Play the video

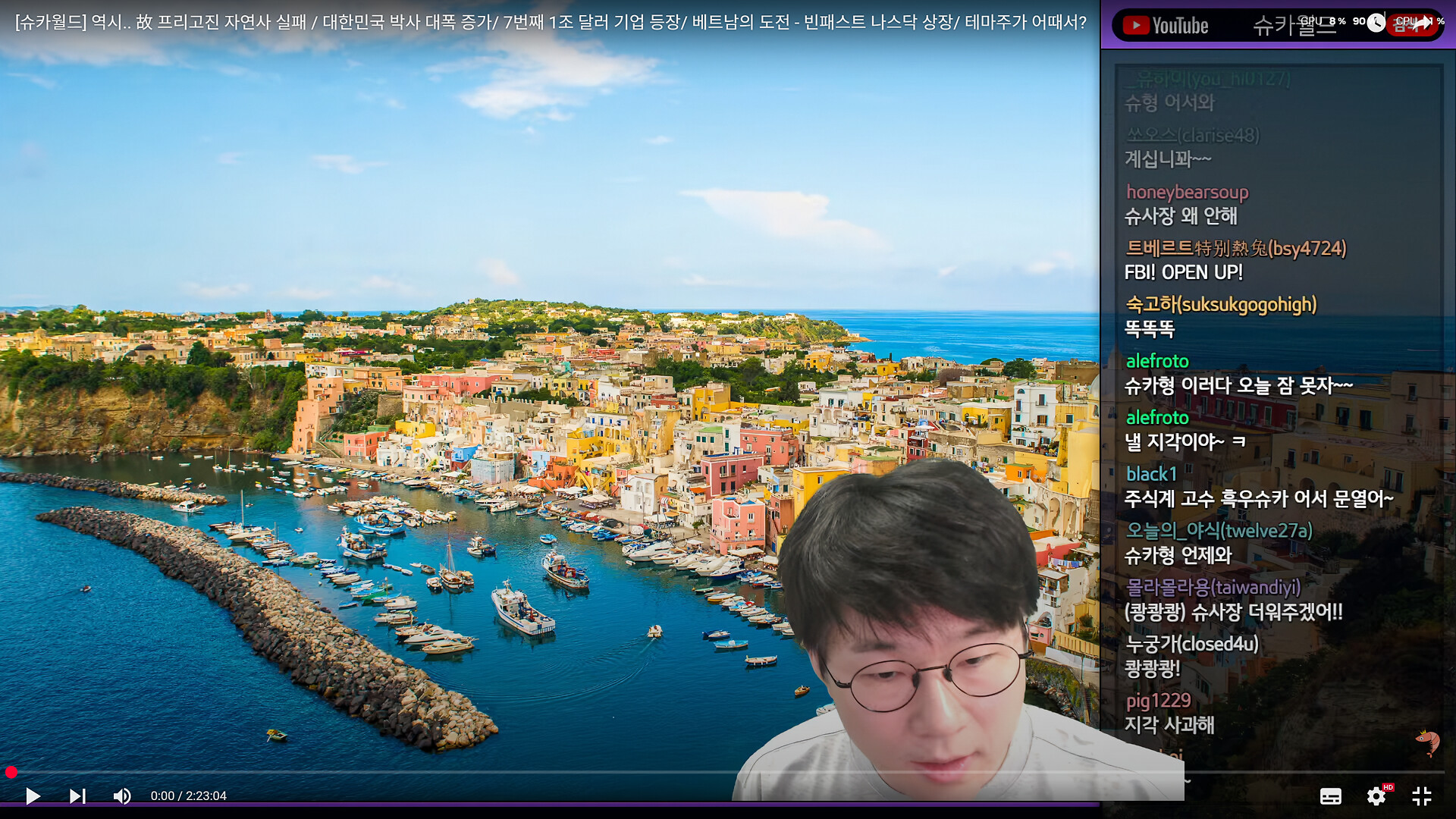(33, 795)
